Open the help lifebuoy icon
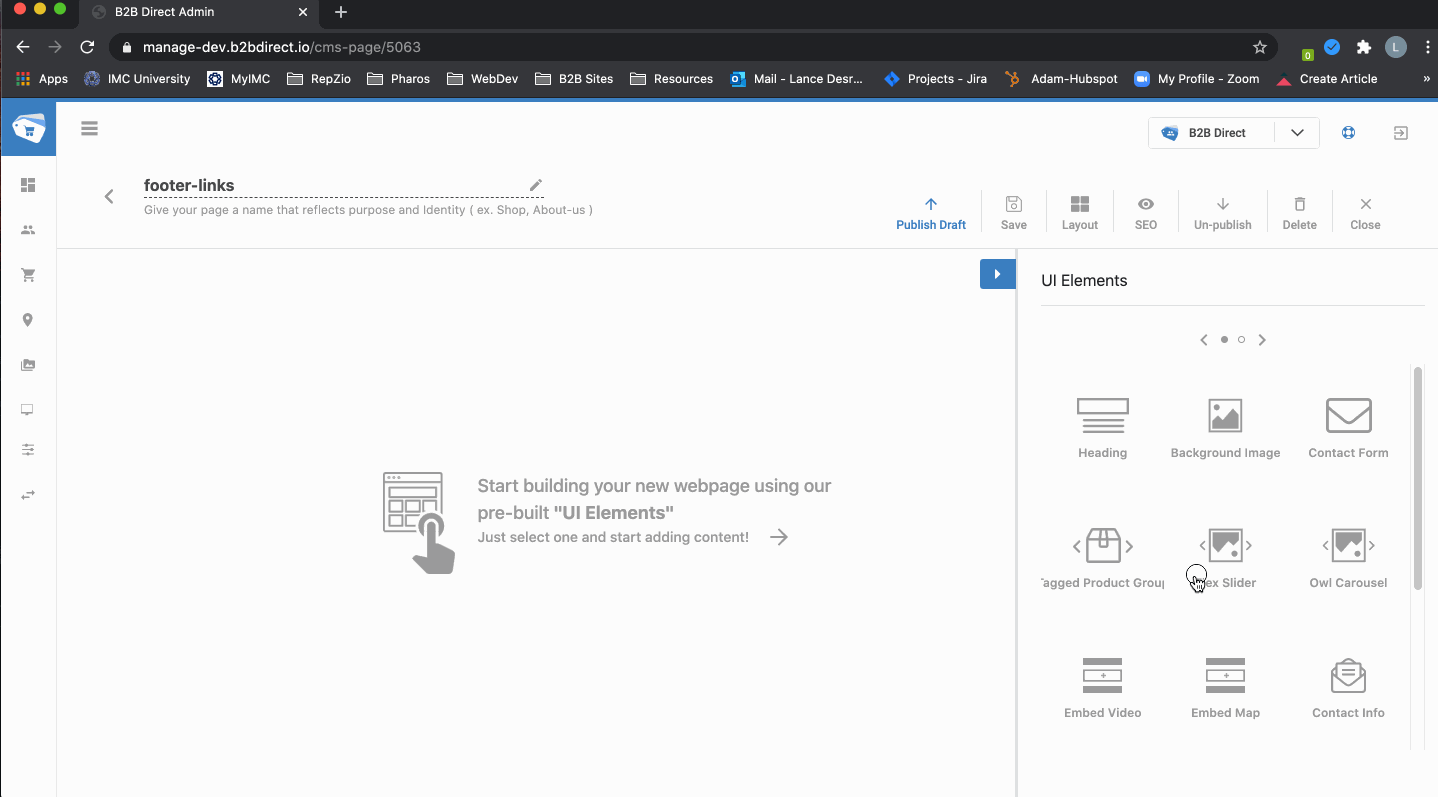The width and height of the screenshot is (1438, 797). pyautogui.click(x=1348, y=133)
